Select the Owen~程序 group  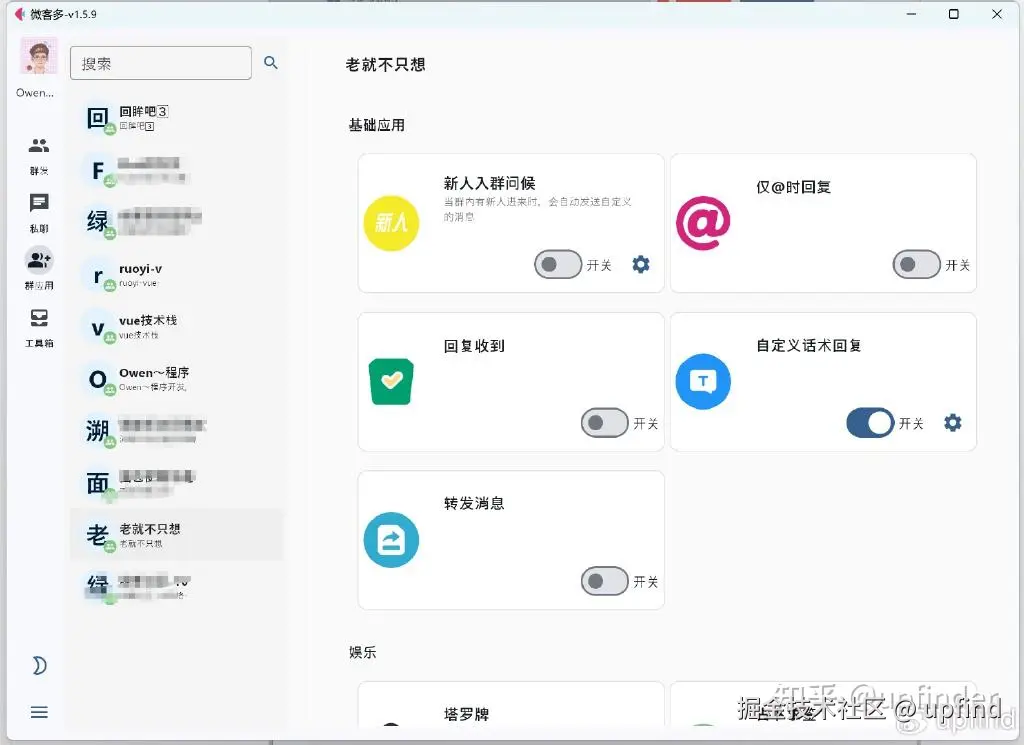176,379
